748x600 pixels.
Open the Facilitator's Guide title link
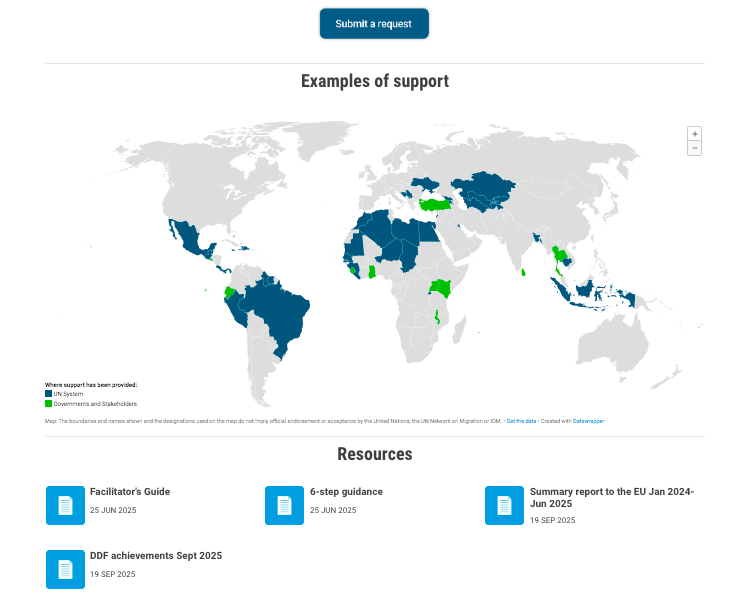pyautogui.click(x=130, y=492)
